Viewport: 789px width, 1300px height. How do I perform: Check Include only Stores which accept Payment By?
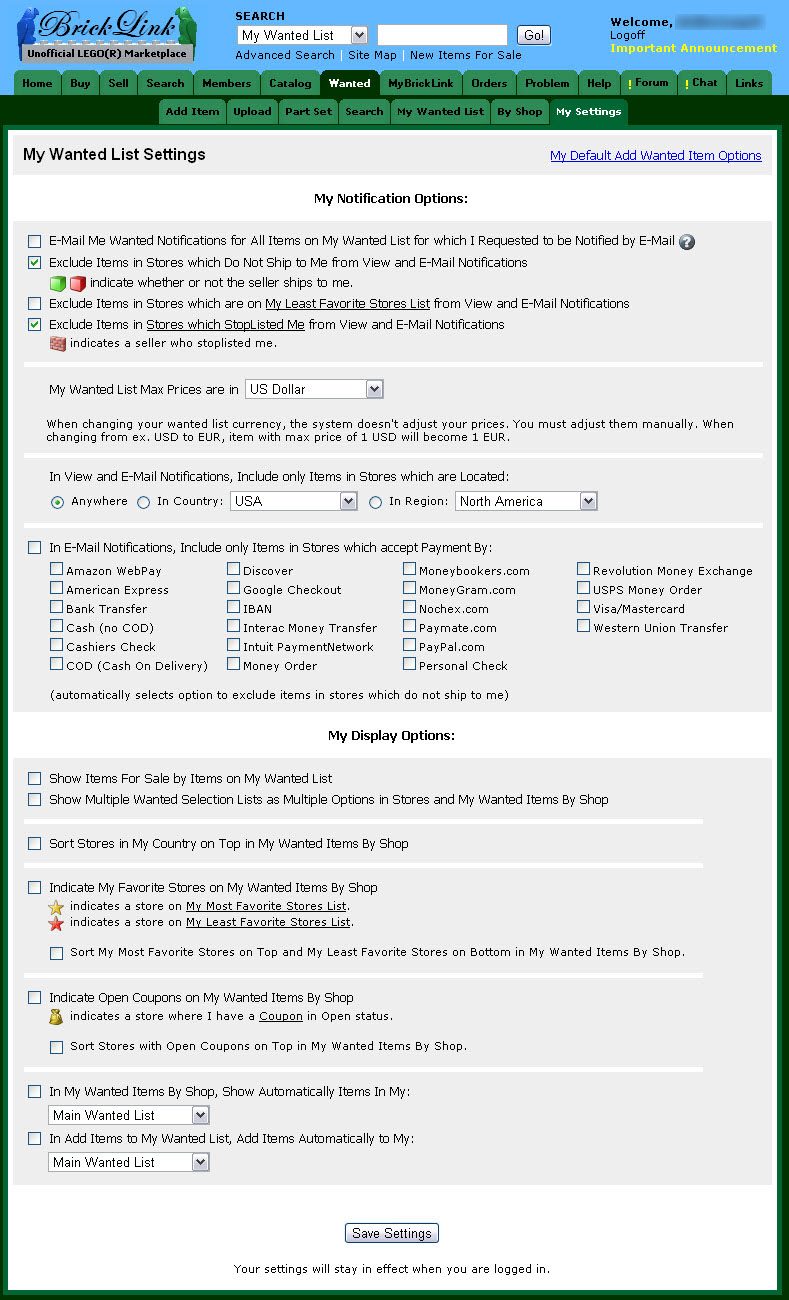pos(35,548)
